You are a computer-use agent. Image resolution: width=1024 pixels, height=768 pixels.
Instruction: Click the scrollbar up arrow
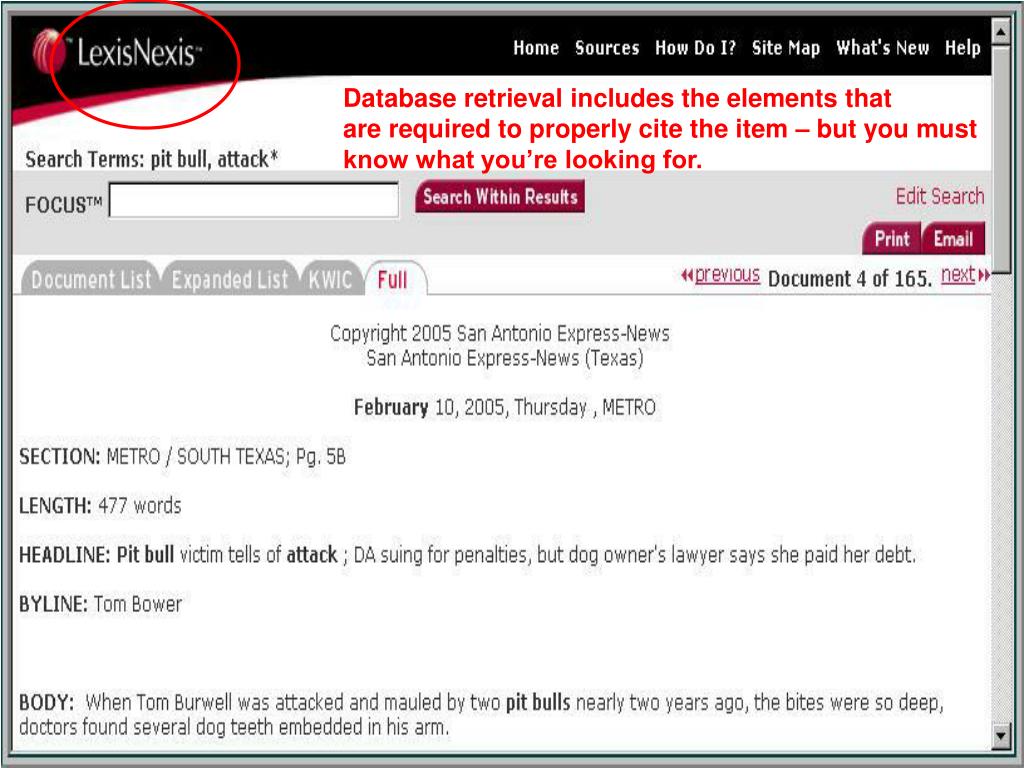[x=1000, y=31]
